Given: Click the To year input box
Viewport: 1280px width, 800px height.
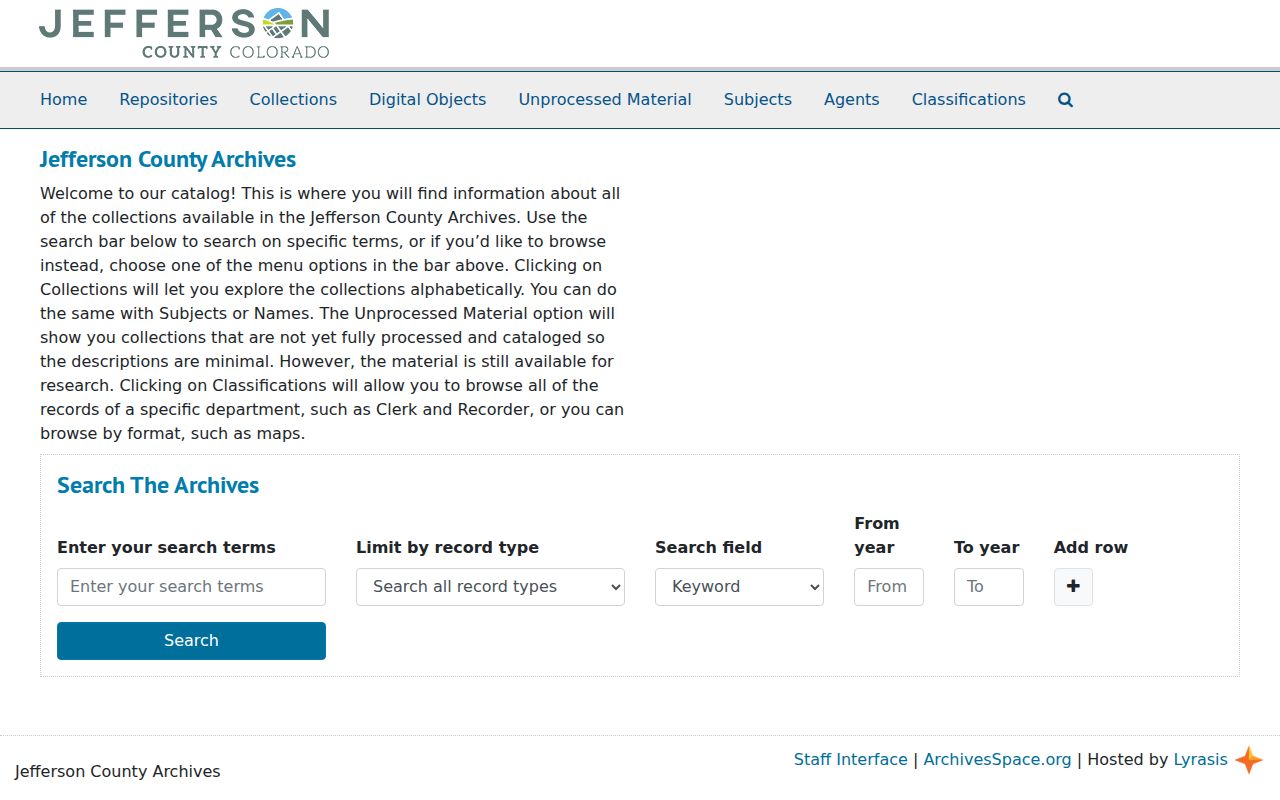Looking at the screenshot, I should pos(989,587).
